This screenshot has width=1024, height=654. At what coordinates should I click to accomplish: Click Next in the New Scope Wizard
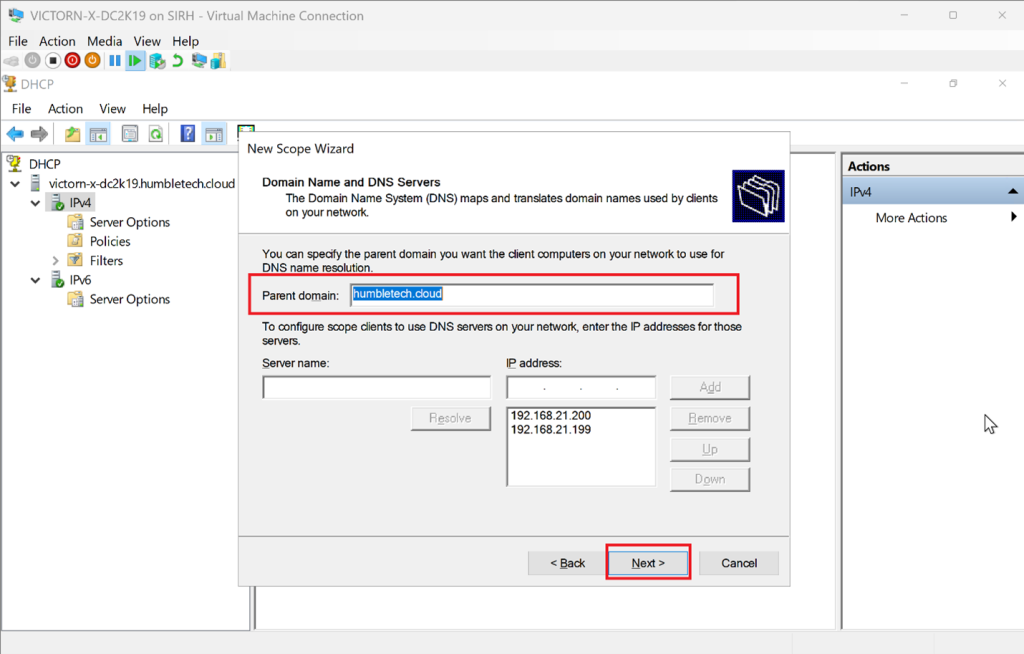648,563
